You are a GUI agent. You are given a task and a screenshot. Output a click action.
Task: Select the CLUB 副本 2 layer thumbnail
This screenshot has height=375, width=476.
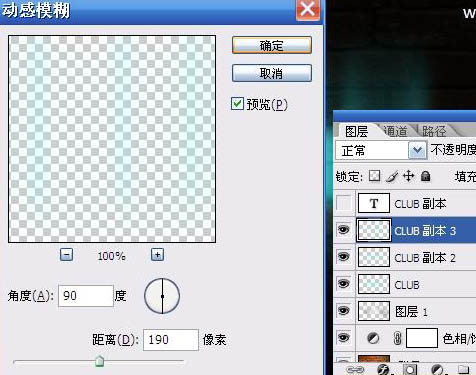(374, 257)
